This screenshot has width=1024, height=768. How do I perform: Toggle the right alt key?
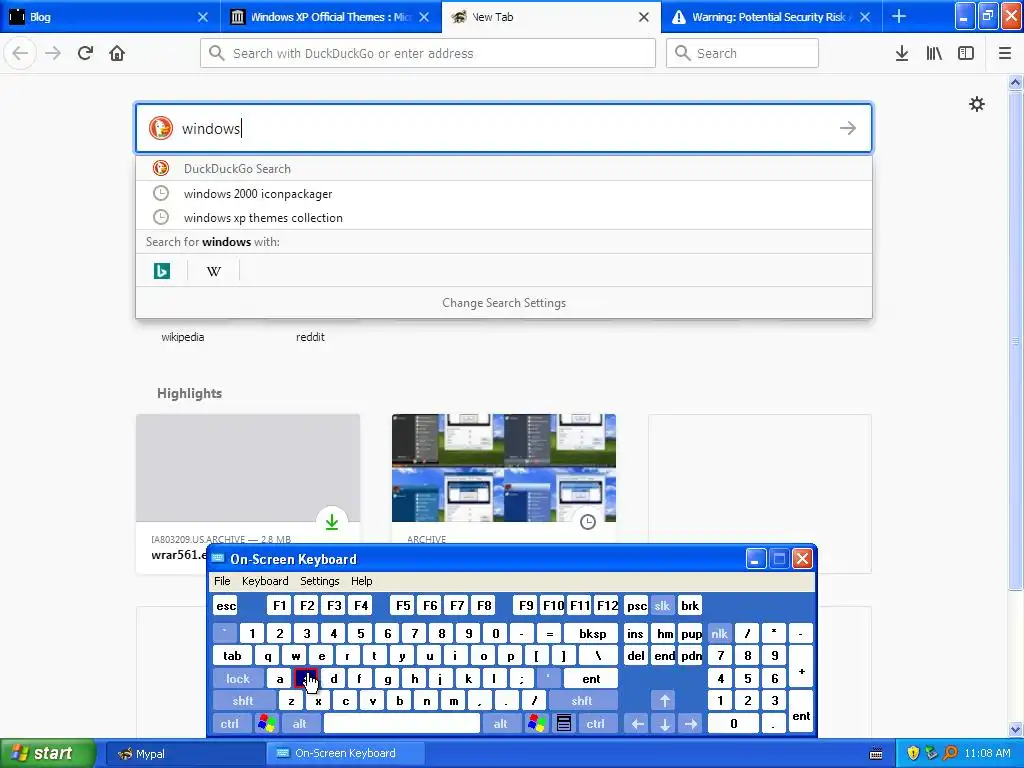(x=500, y=723)
